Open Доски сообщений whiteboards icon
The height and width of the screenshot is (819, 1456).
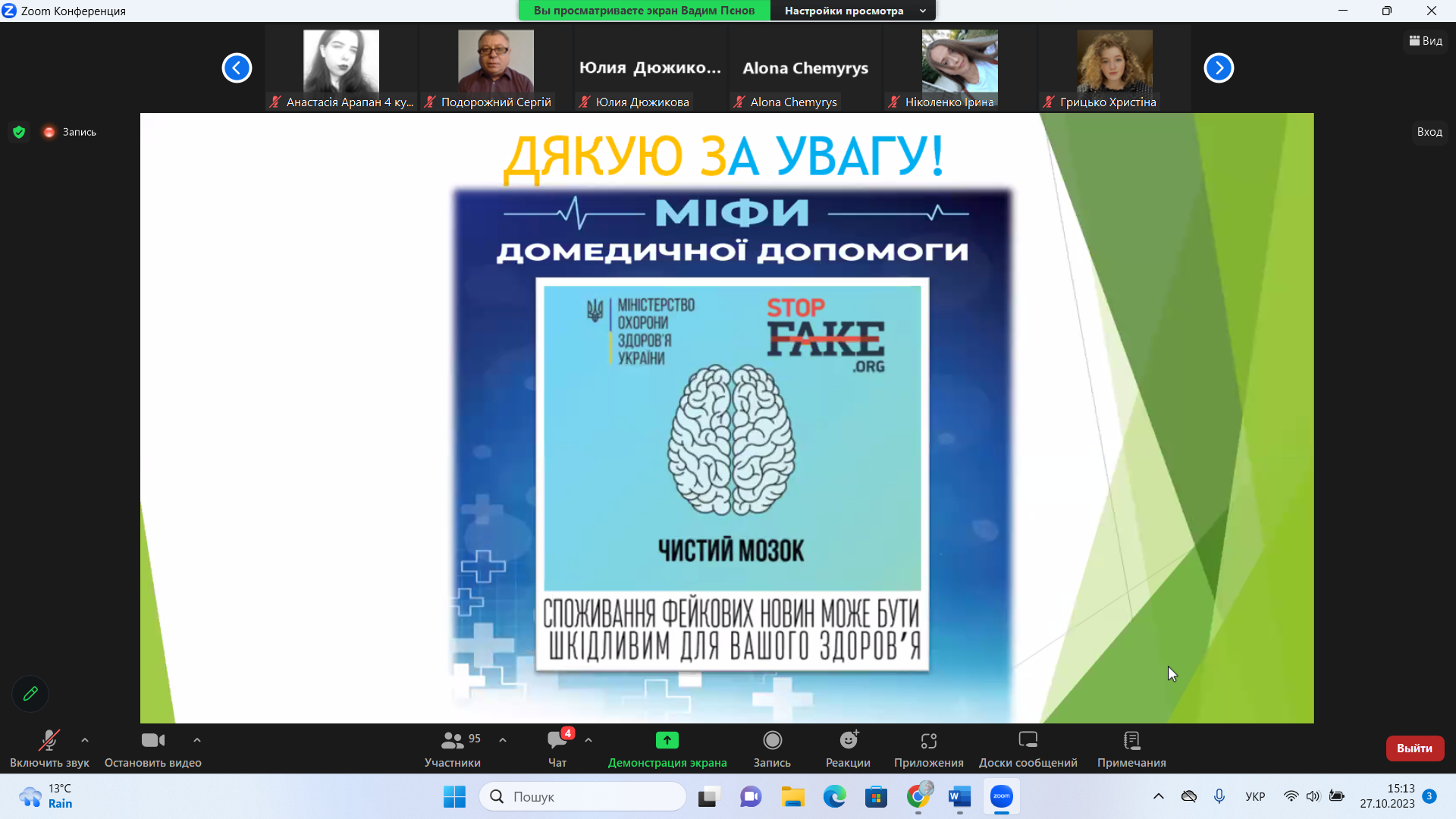pos(1028,740)
